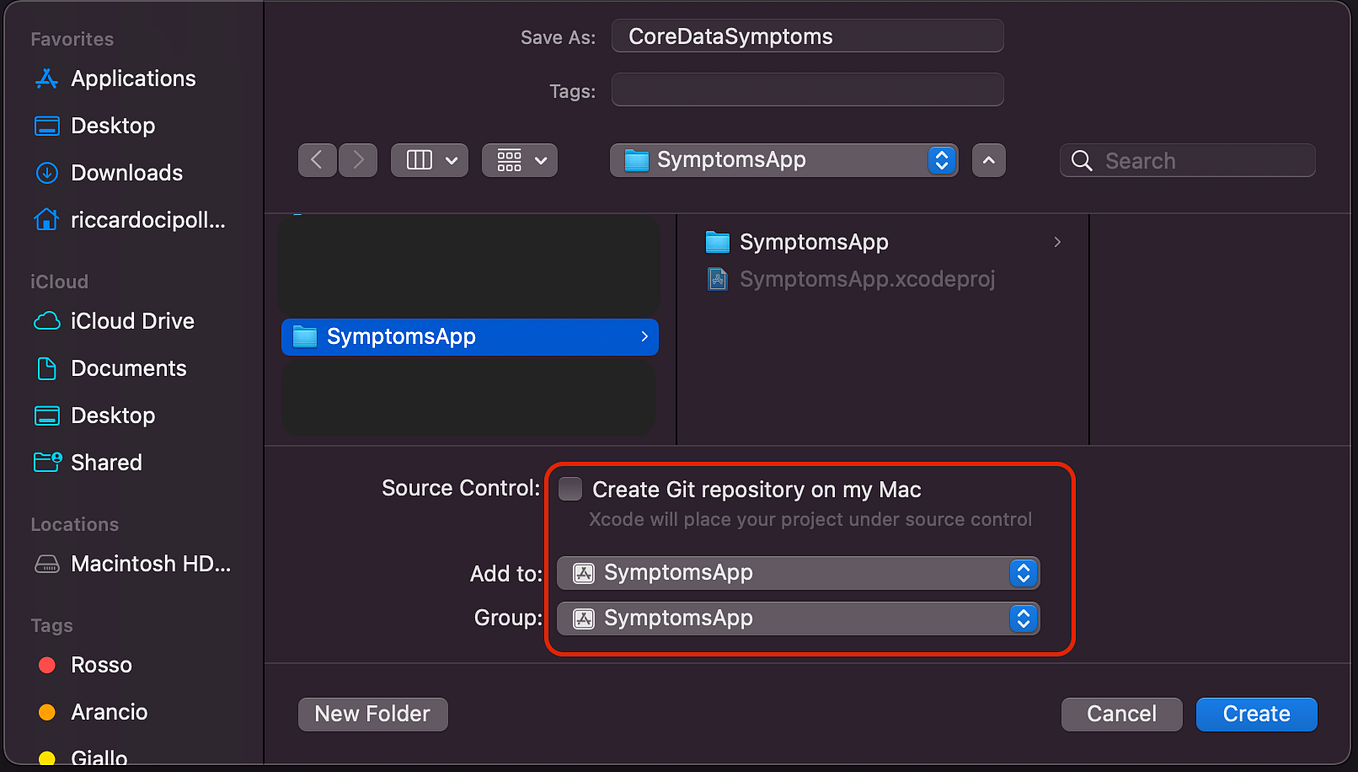Open the Group dropdown for SymptomsApp
The height and width of the screenshot is (772, 1358).
pos(797,617)
